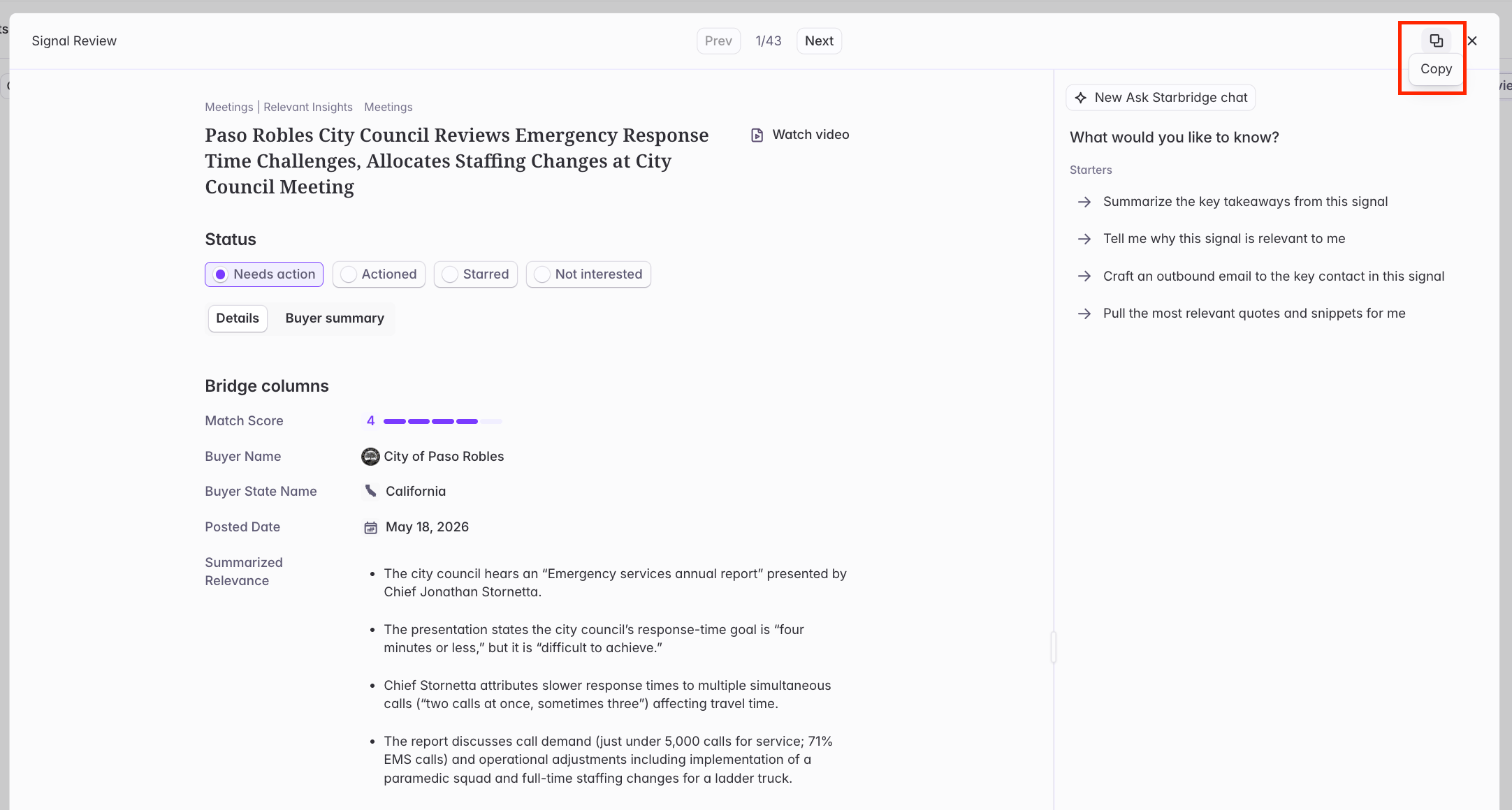This screenshot has height=810, width=1512.
Task: Click the match score number 4
Action: coord(370,421)
